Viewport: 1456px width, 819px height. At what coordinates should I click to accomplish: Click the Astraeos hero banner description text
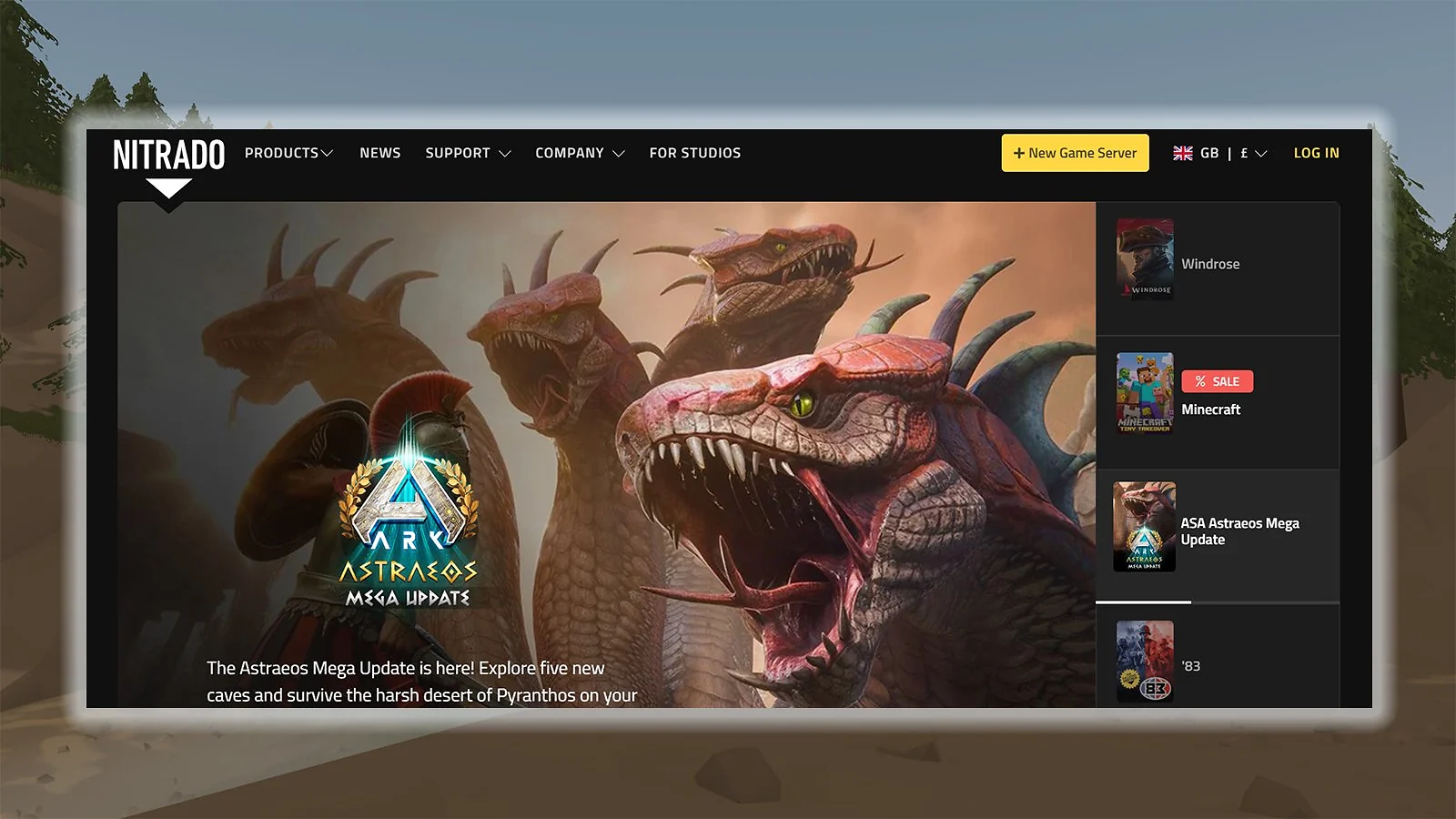[x=421, y=682]
